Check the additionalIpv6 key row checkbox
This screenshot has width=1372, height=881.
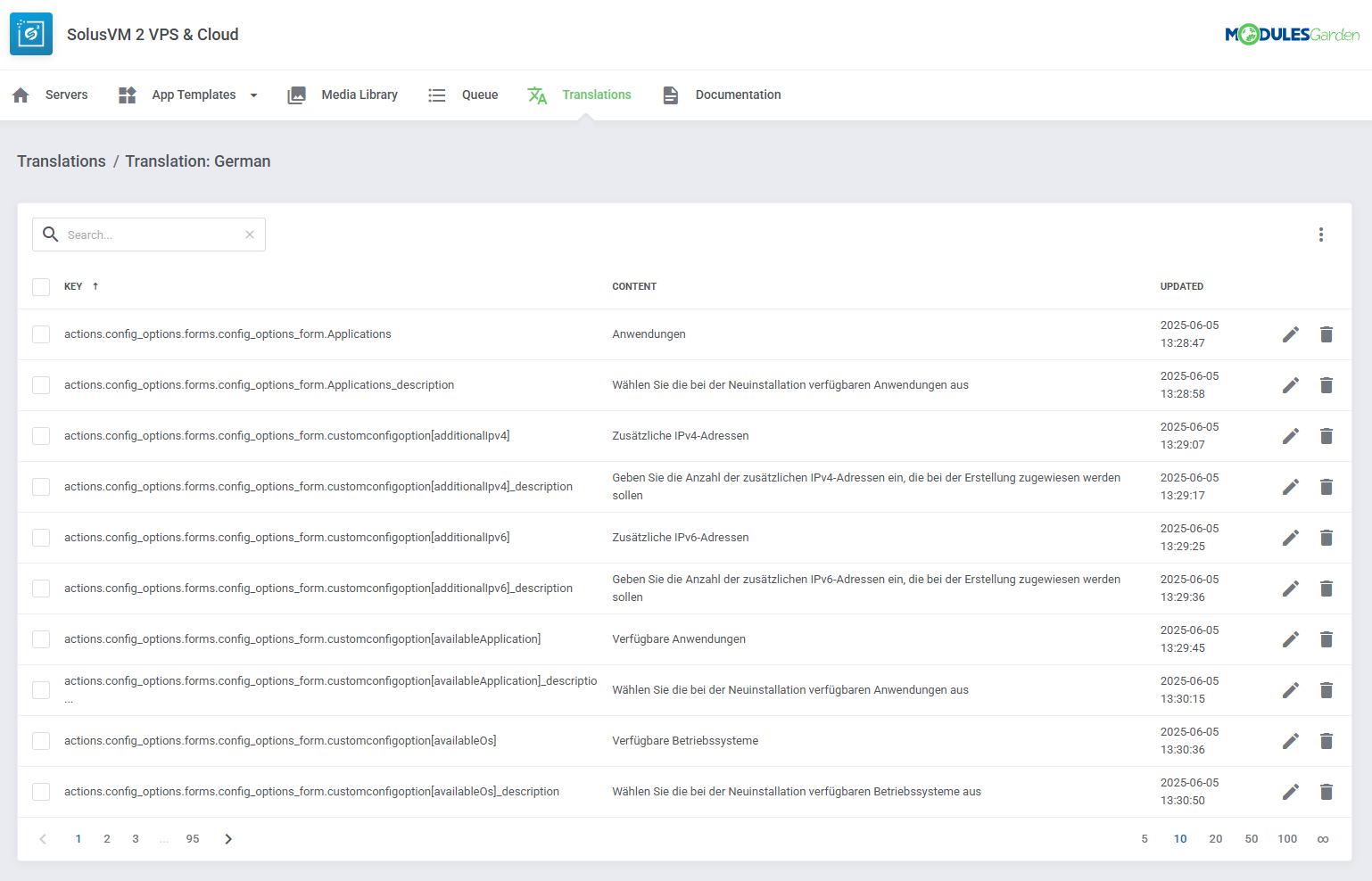[41, 538]
